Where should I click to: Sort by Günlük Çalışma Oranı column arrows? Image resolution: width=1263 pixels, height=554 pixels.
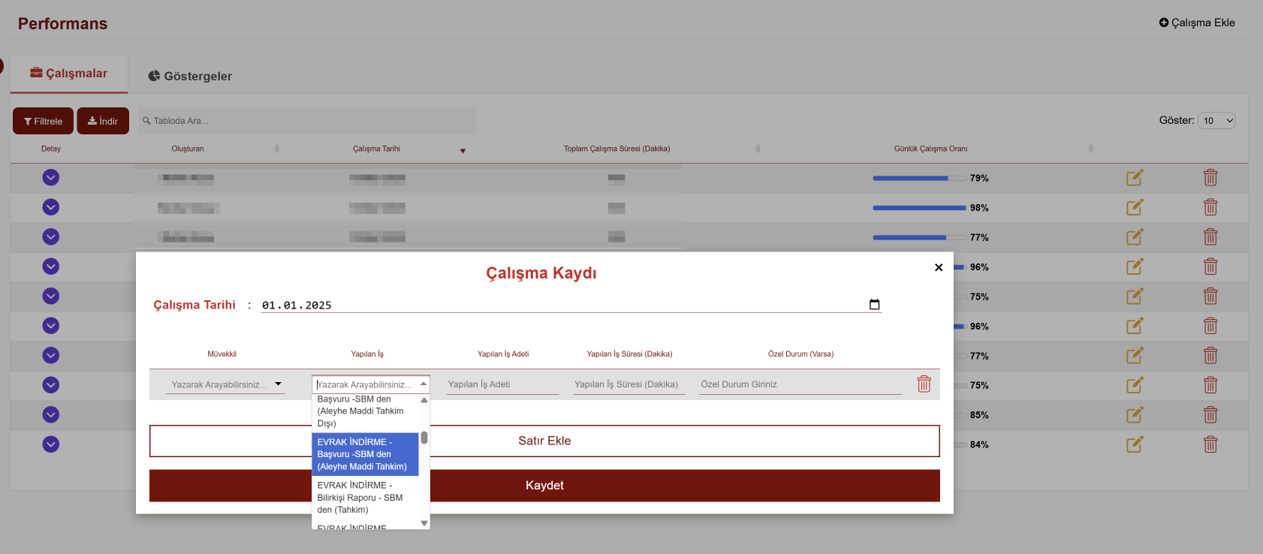(x=1090, y=149)
